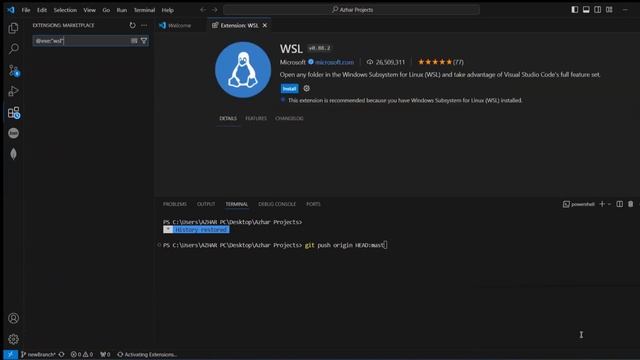Open Extensions Marketplace more actions menu
This screenshot has height=360, width=640.
(x=144, y=25)
